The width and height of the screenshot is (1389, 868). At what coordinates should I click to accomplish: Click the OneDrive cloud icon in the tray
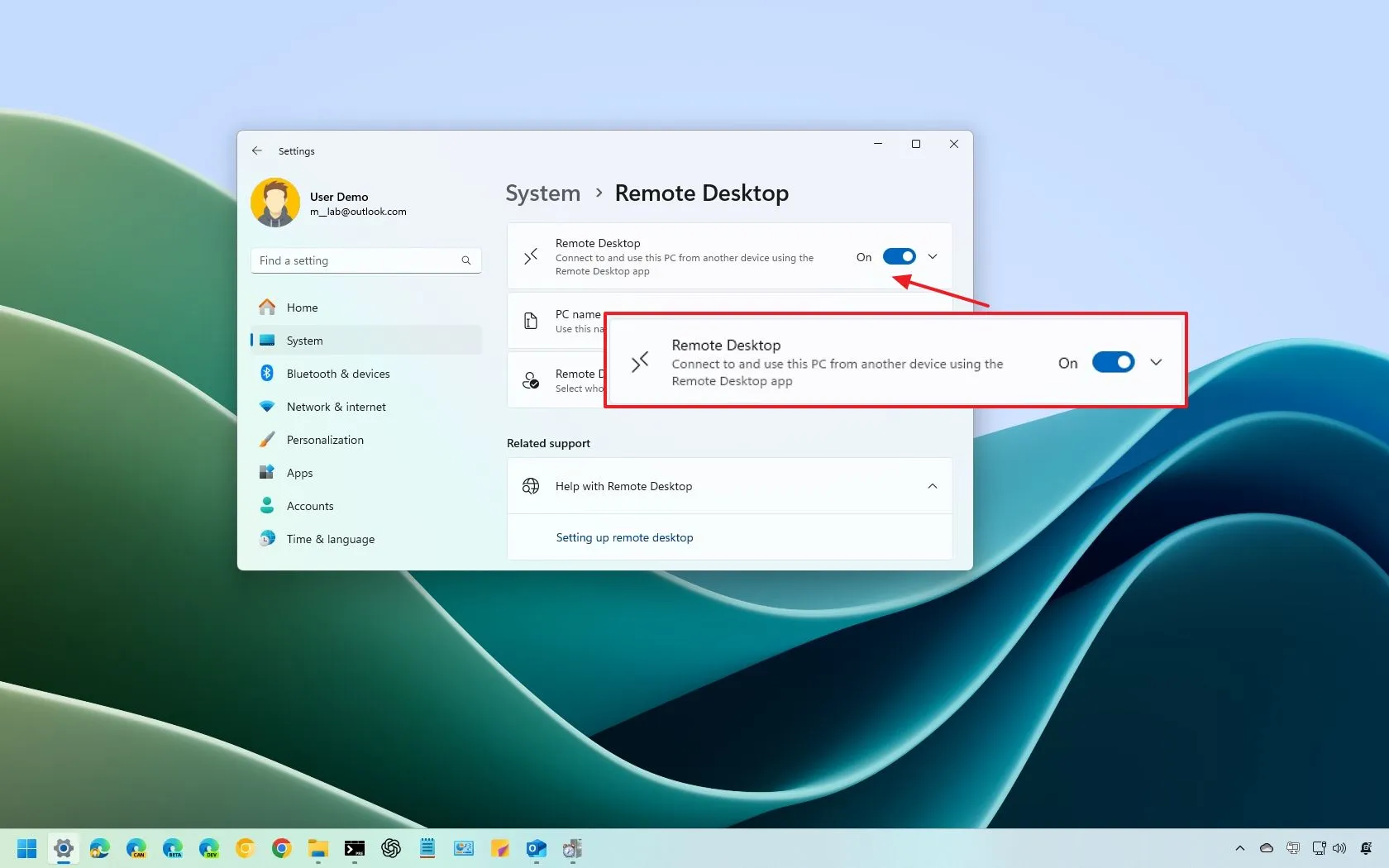[1267, 848]
